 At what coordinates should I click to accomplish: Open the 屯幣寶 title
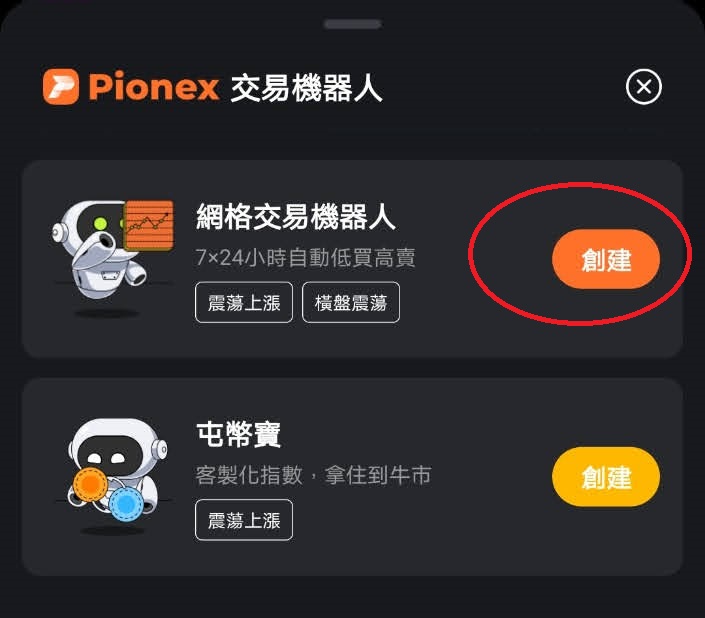pyautogui.click(x=239, y=434)
